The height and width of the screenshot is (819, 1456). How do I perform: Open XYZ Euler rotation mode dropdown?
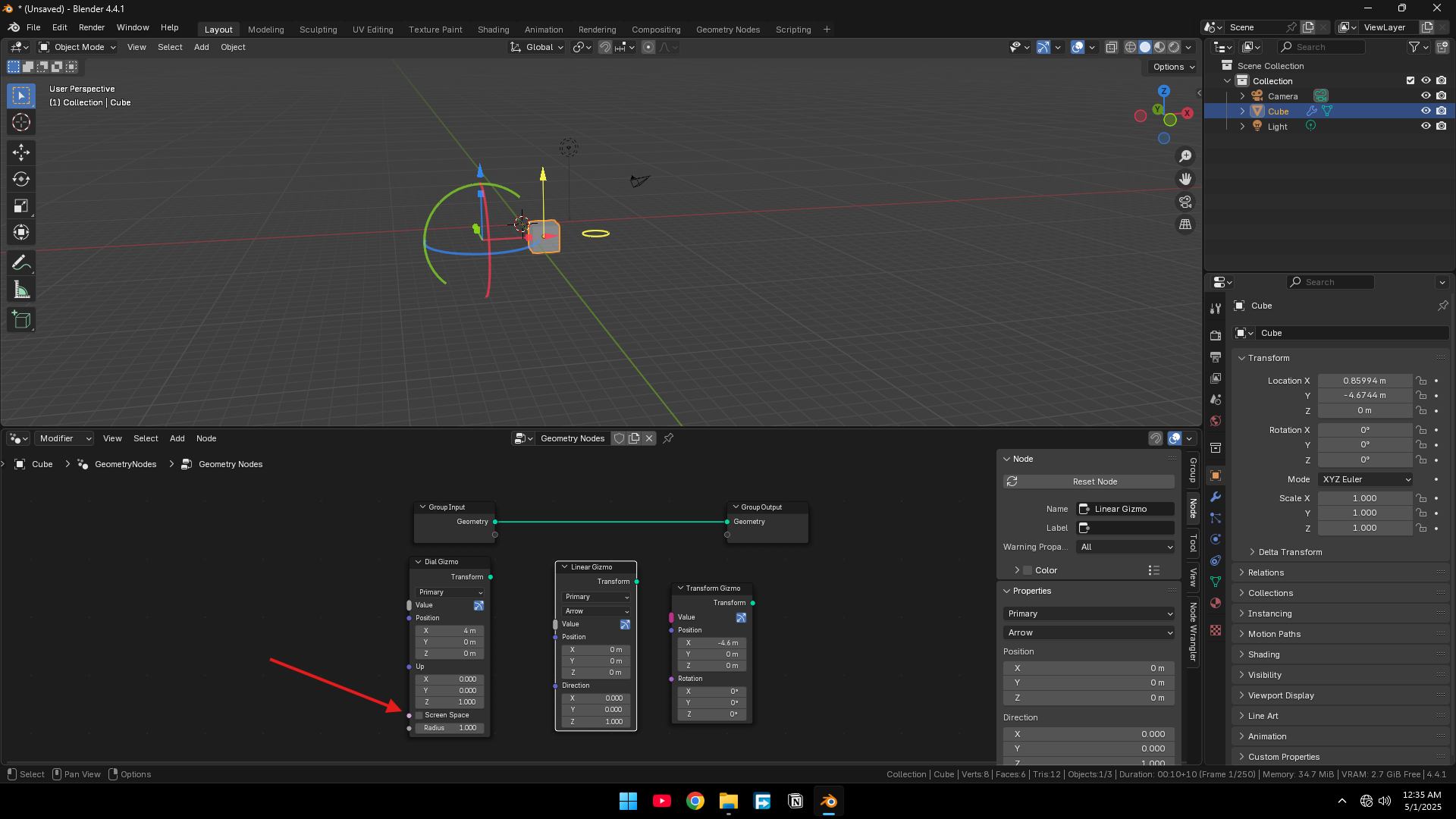point(1366,479)
